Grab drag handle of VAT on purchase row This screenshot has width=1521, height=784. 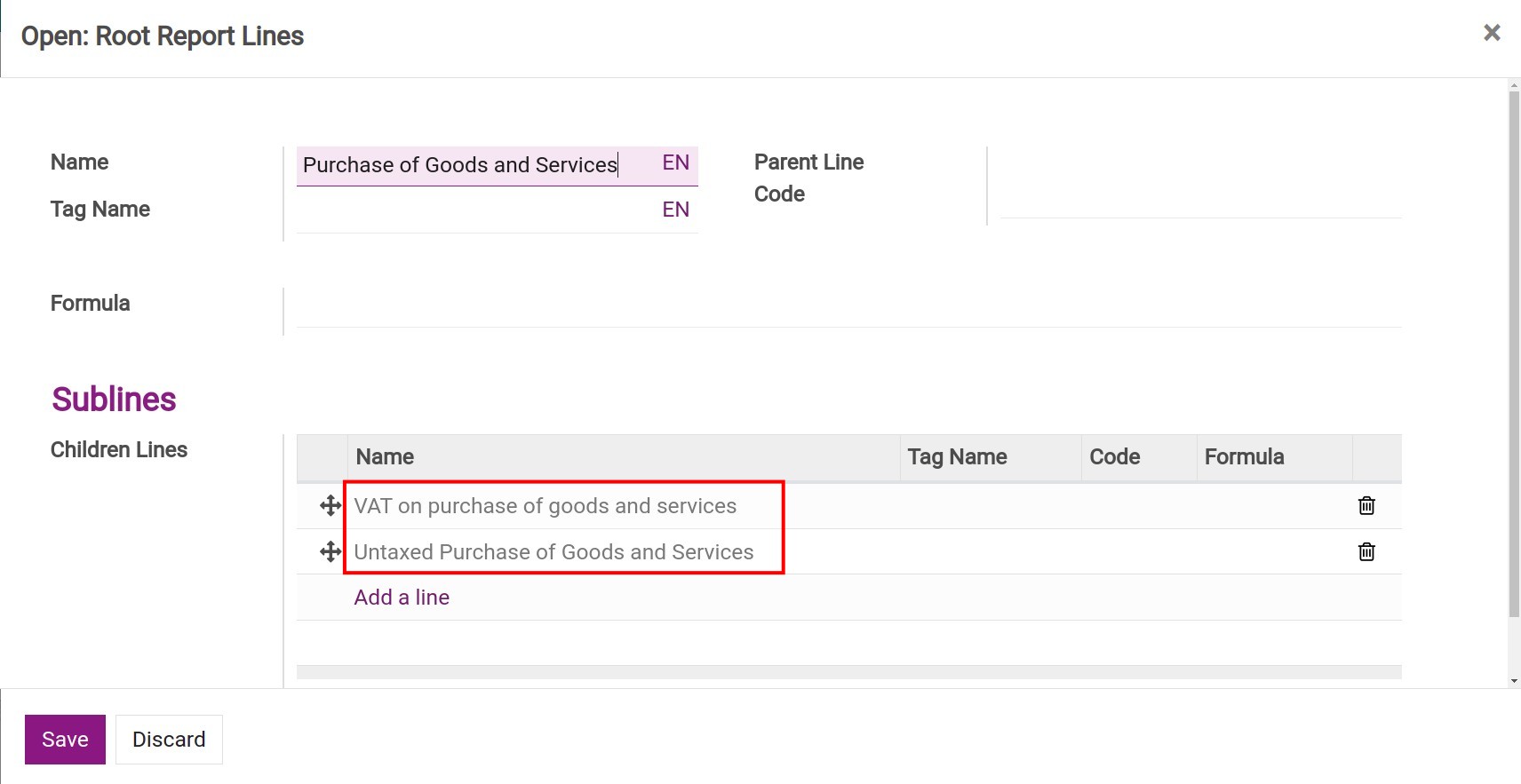click(x=330, y=505)
